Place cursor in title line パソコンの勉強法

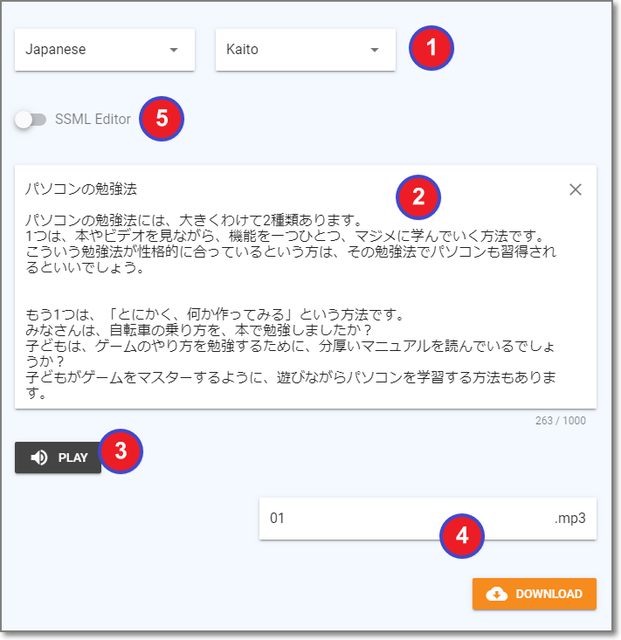click(x=80, y=188)
